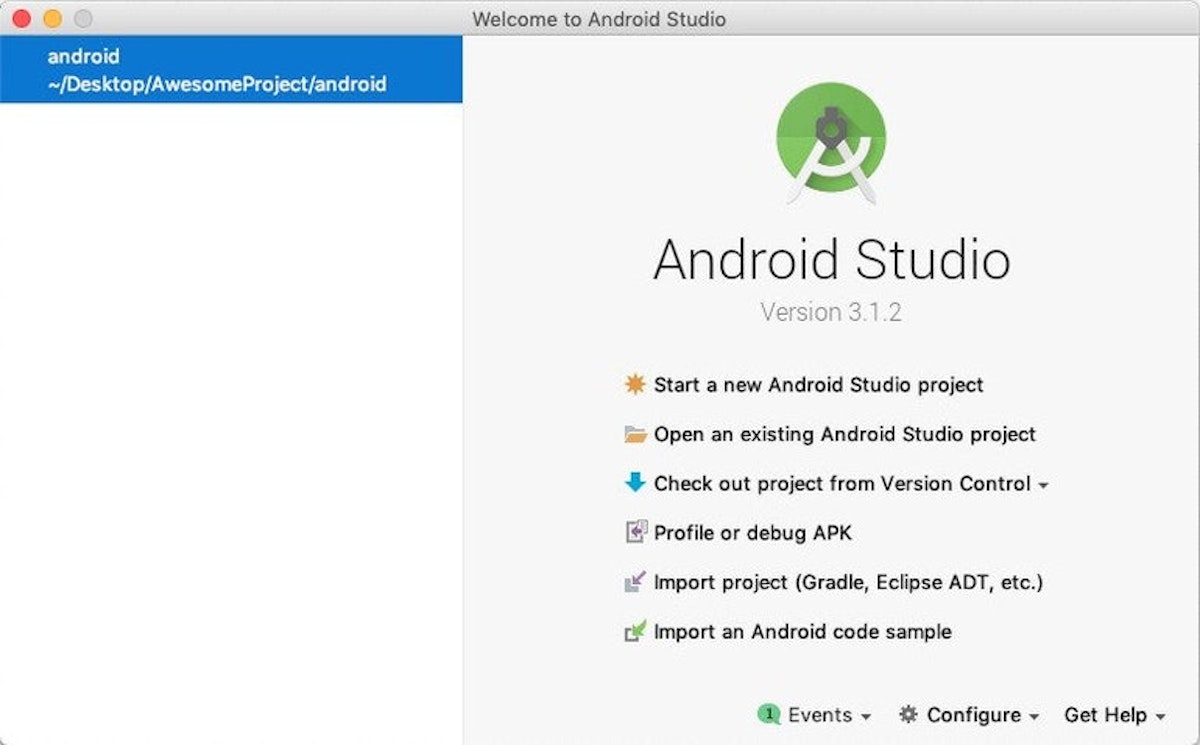Click Profile or debug APK
Viewport: 1200px width, 745px height.
click(751, 532)
